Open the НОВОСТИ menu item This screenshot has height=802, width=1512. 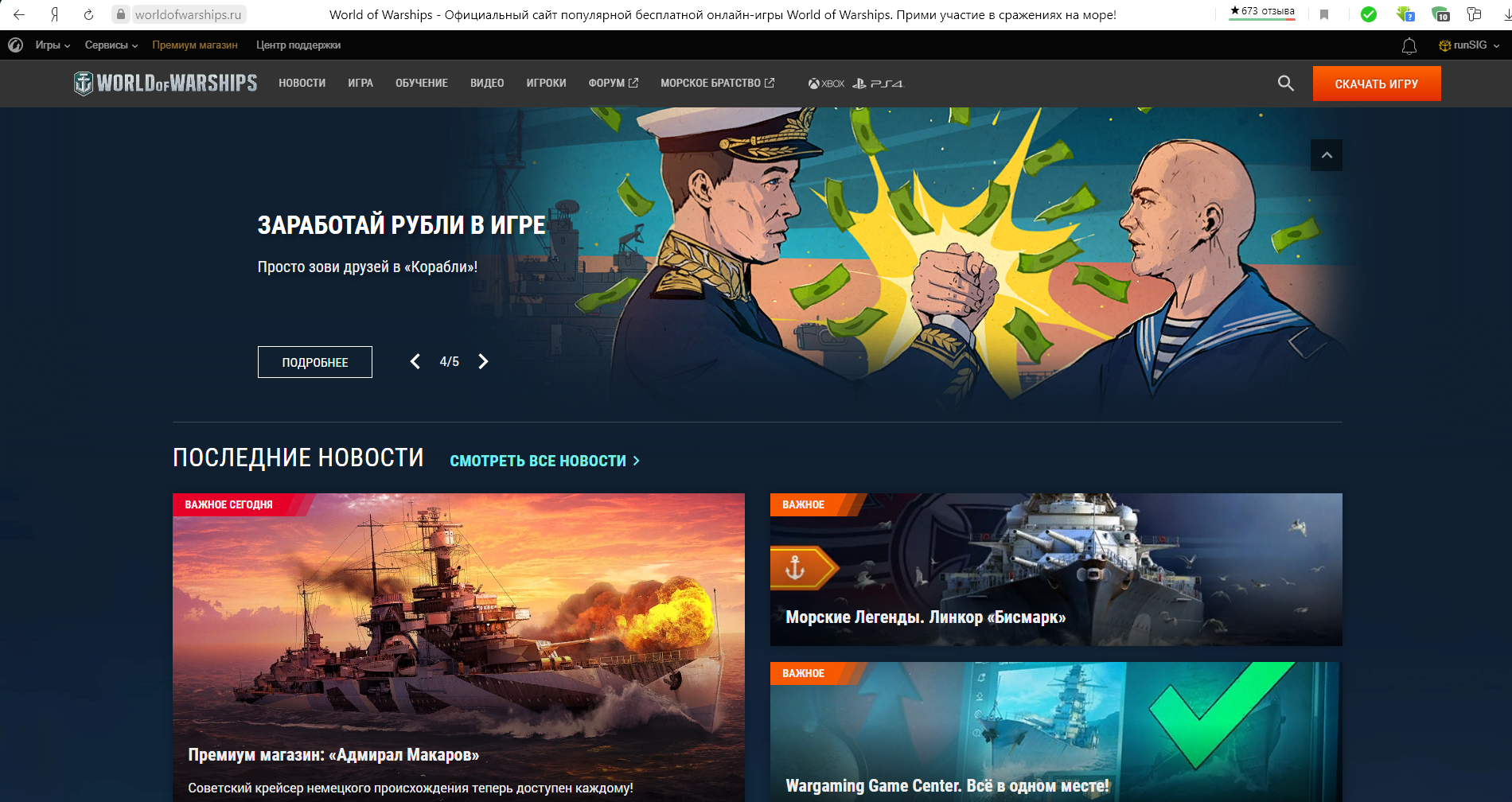[x=302, y=83]
